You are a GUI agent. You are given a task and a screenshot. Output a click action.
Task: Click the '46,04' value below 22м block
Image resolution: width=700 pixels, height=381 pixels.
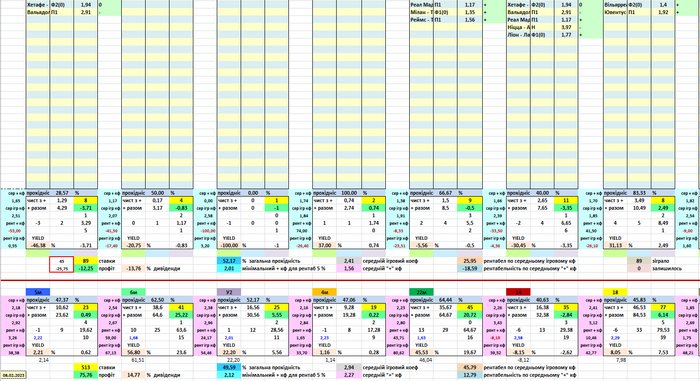point(426,360)
